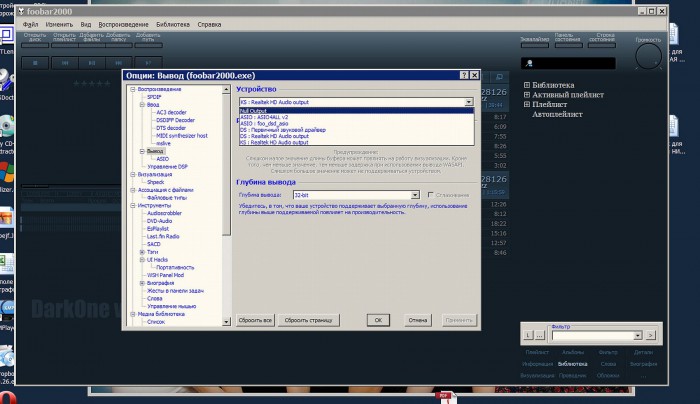Expand the Биография tree node

142,283
